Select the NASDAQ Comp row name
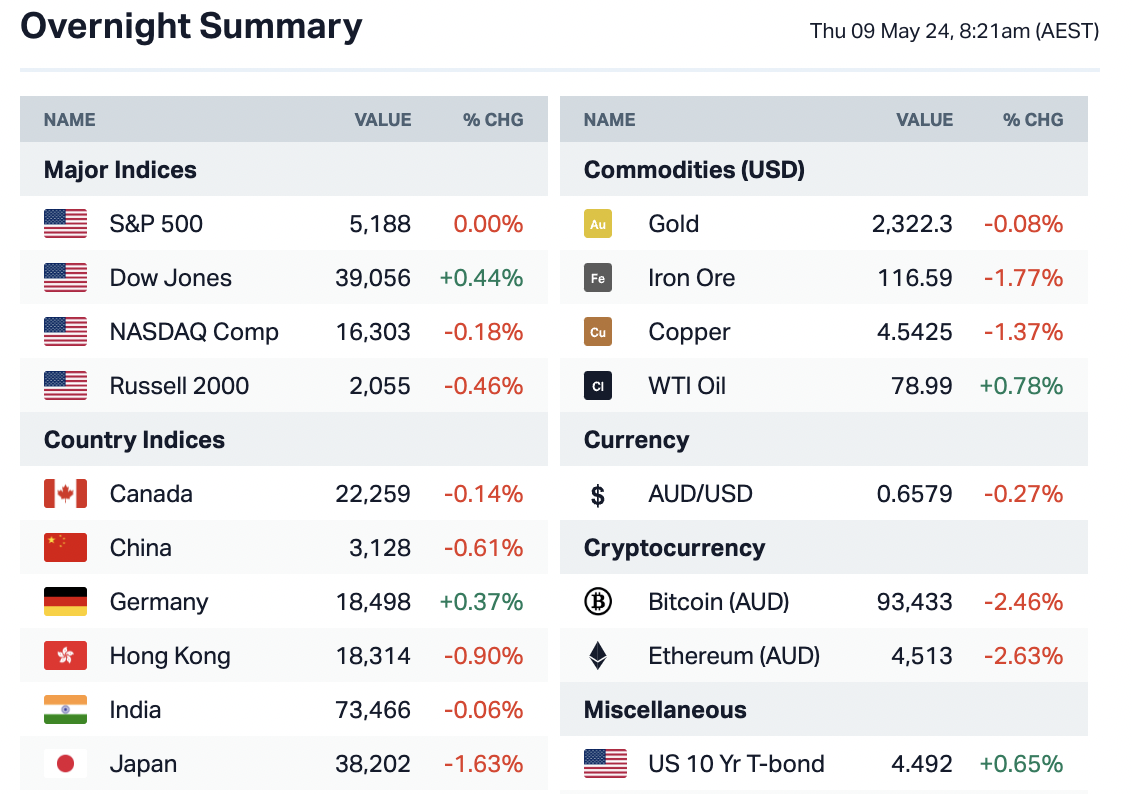 (194, 332)
